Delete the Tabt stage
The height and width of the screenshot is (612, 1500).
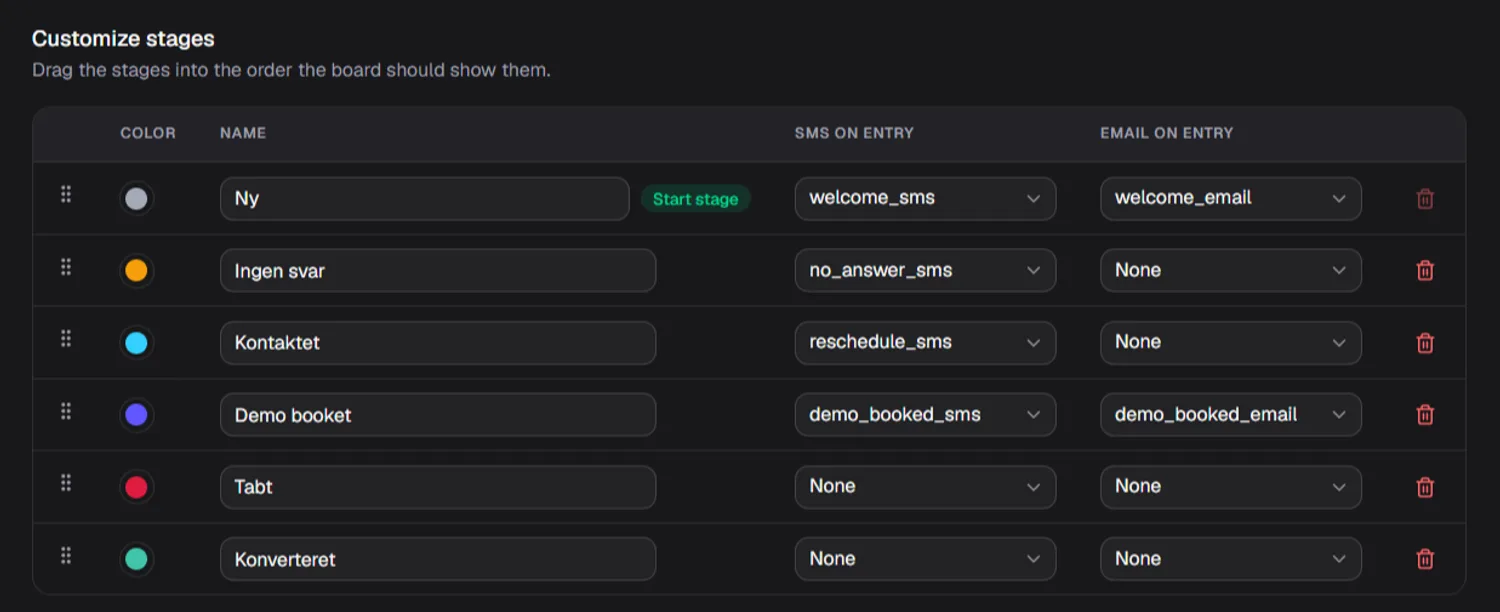click(1425, 487)
